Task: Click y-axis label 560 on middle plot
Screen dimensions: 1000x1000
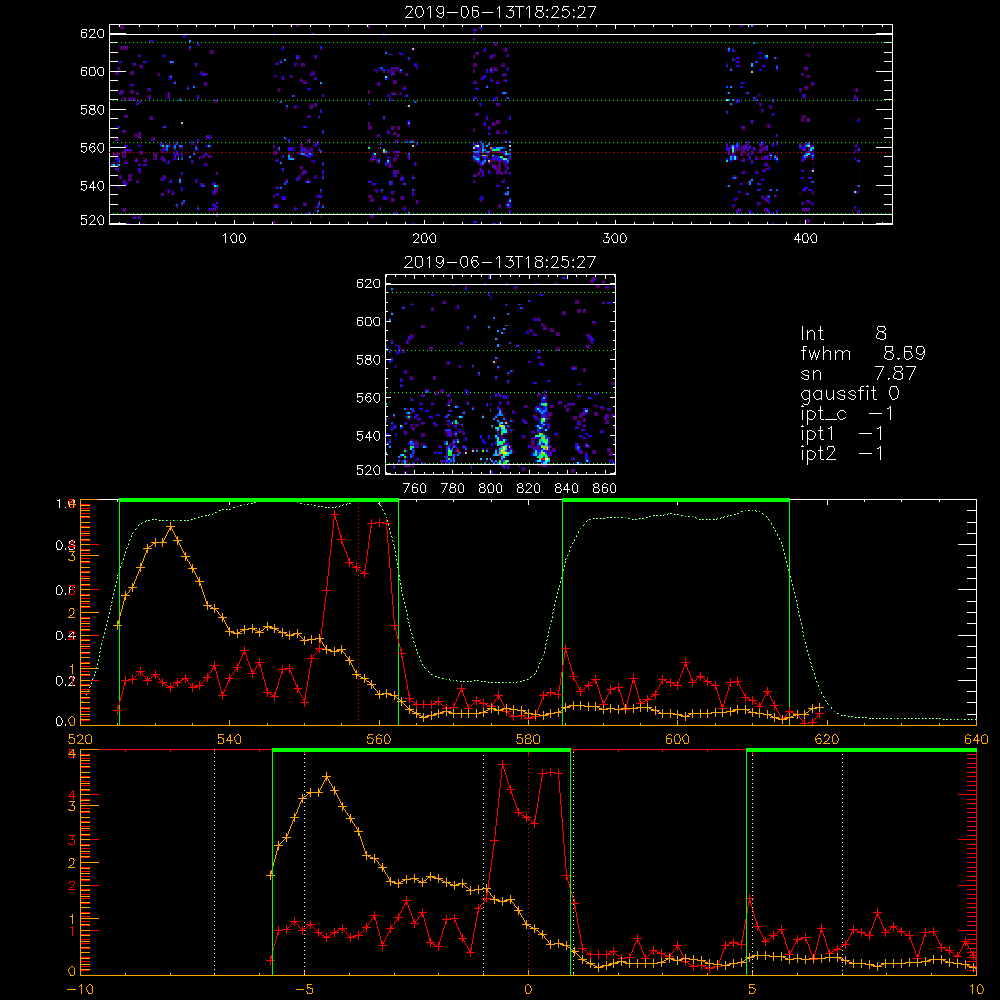Action: pyautogui.click(x=369, y=397)
